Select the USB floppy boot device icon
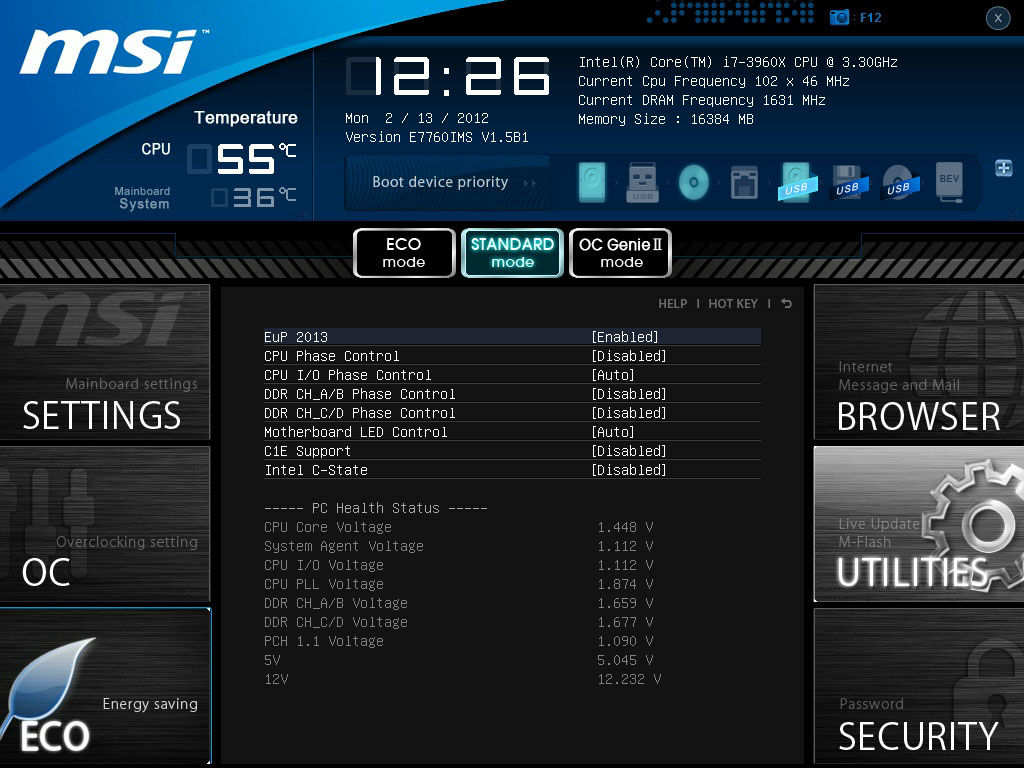The width and height of the screenshot is (1024, 768). coord(848,182)
